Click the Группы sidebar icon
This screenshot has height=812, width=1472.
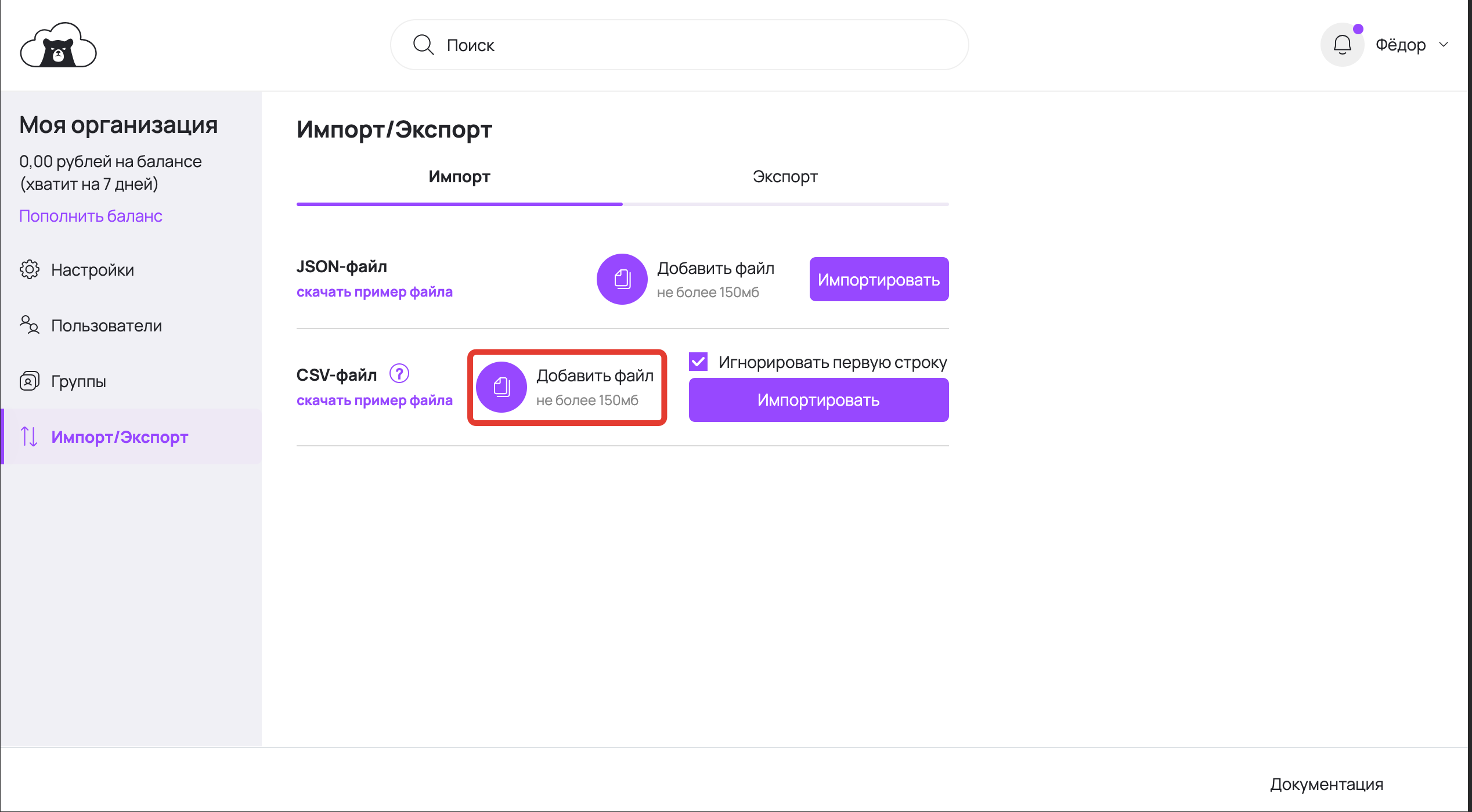pyautogui.click(x=29, y=381)
